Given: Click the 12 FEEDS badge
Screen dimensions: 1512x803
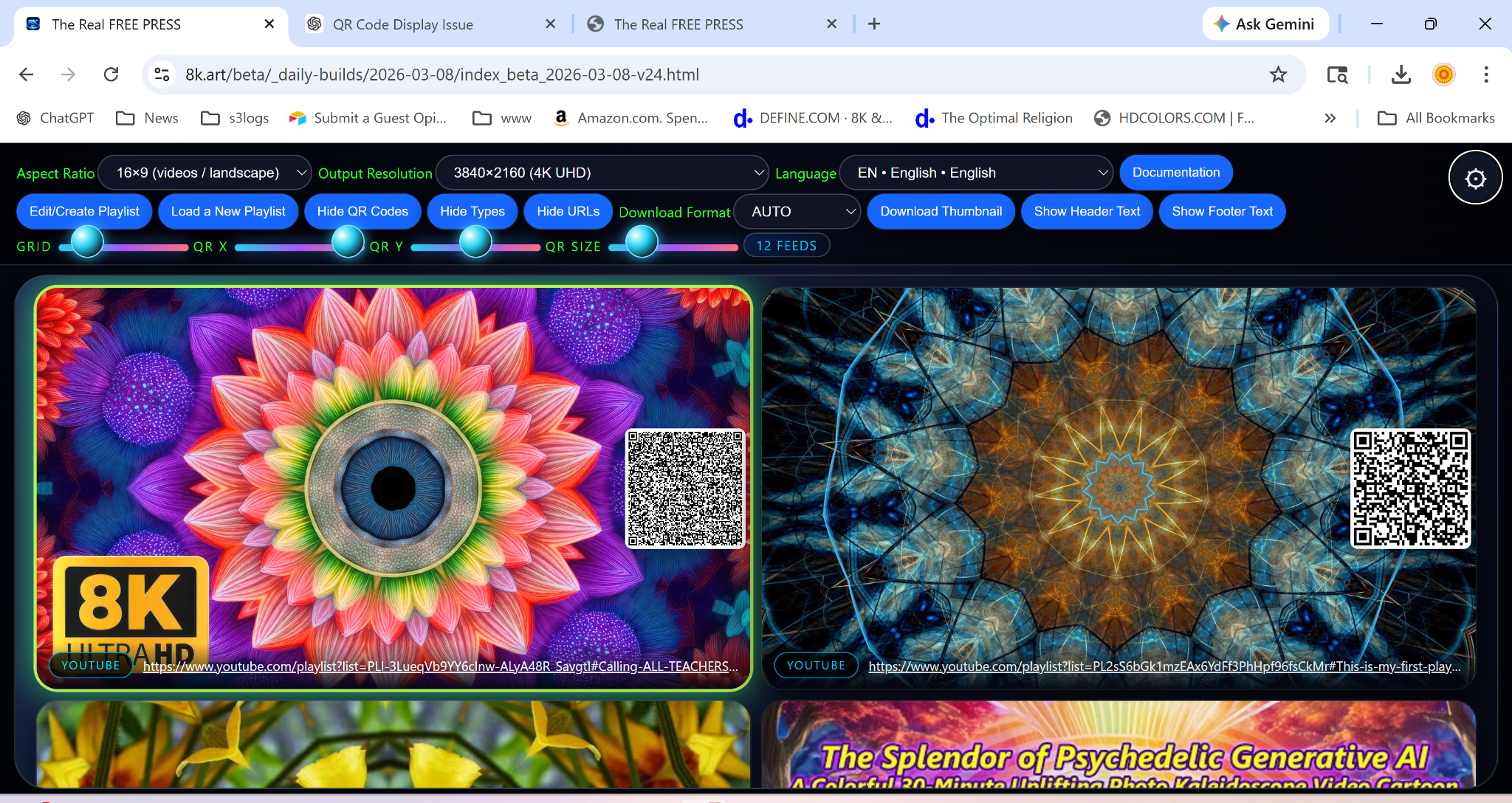Looking at the screenshot, I should coord(786,246).
